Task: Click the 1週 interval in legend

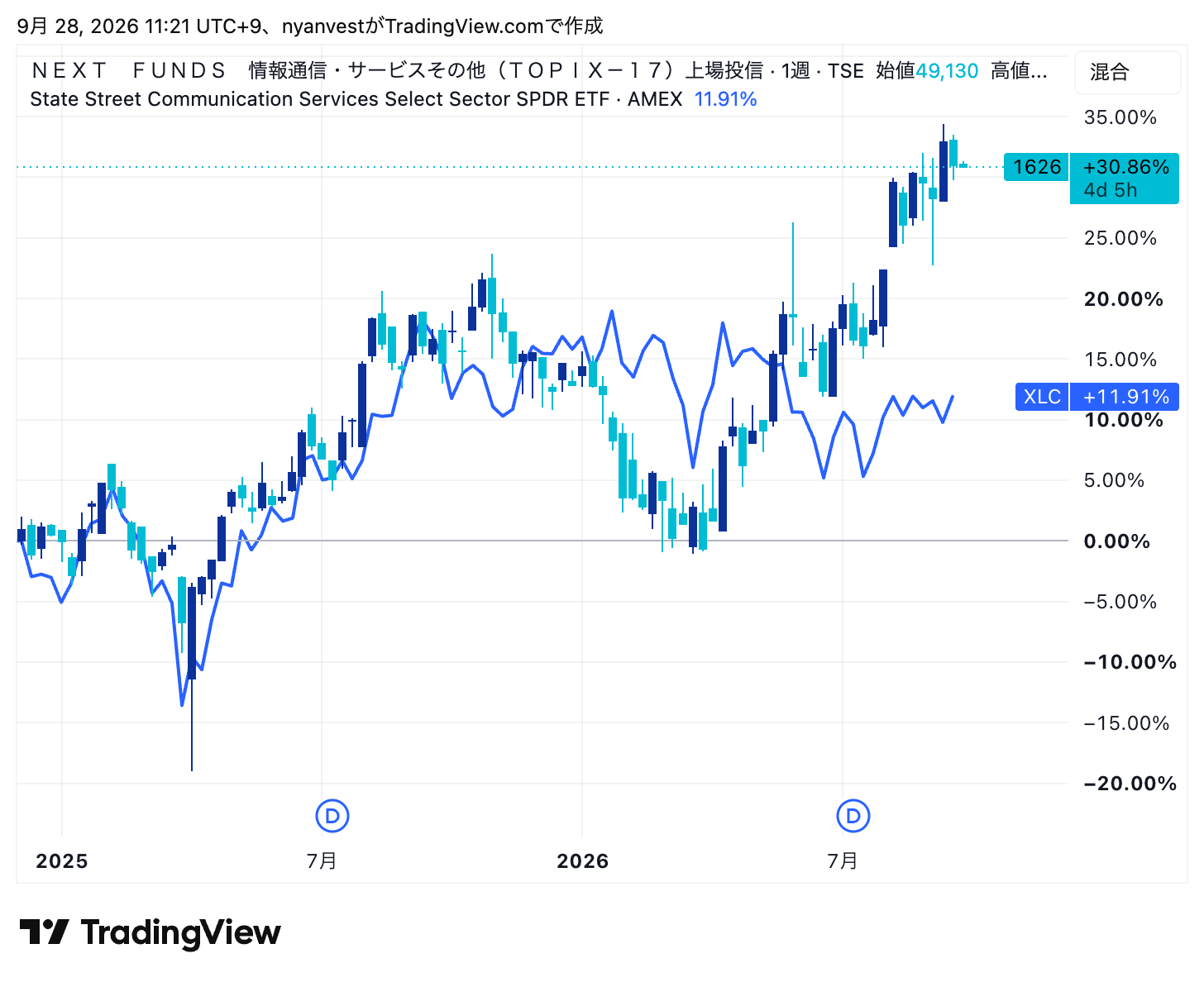Action: (x=795, y=71)
